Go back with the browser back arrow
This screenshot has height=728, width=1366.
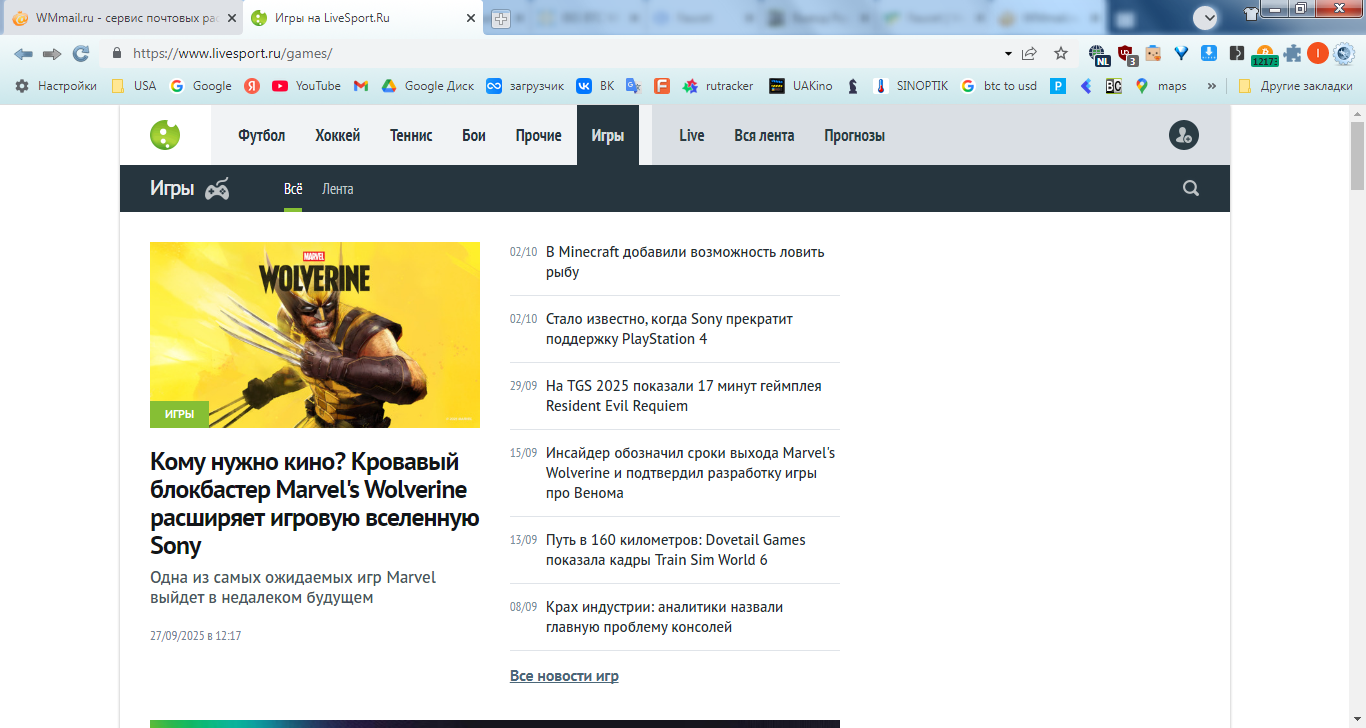click(x=23, y=53)
